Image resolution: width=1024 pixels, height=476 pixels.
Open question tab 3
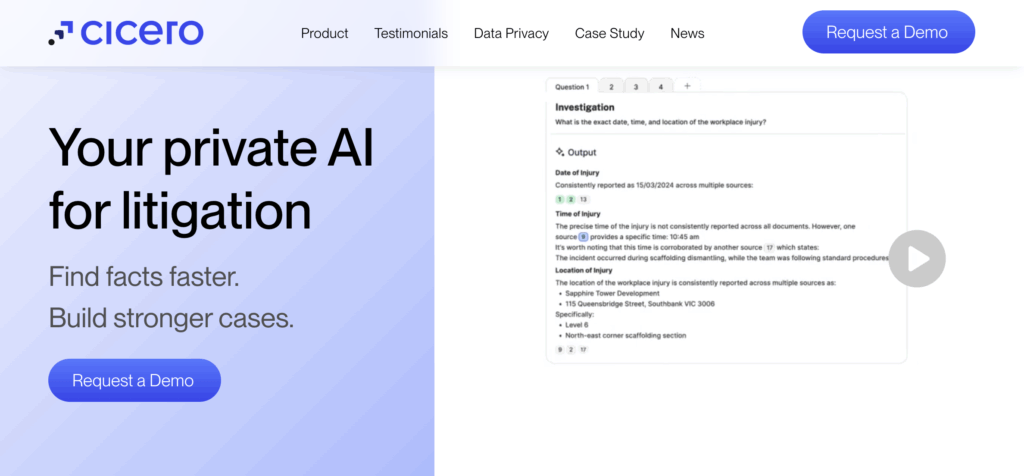[x=635, y=87]
